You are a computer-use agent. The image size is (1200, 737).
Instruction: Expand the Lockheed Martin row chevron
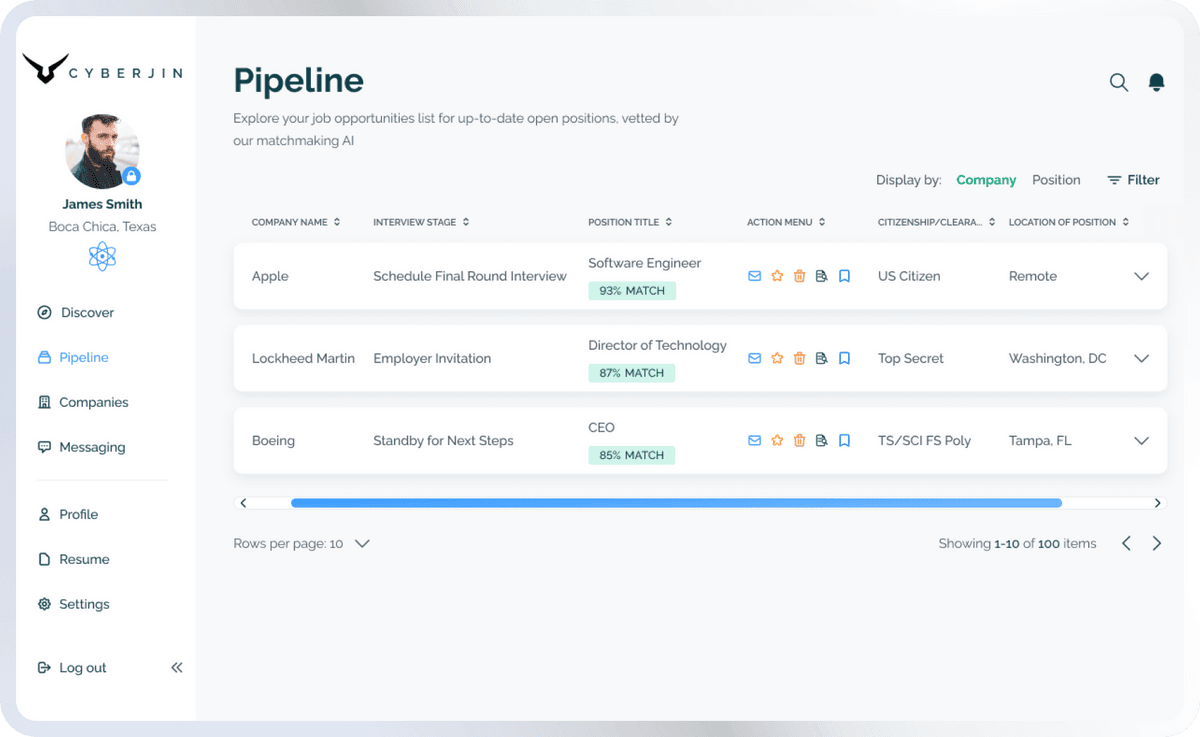pos(1141,358)
